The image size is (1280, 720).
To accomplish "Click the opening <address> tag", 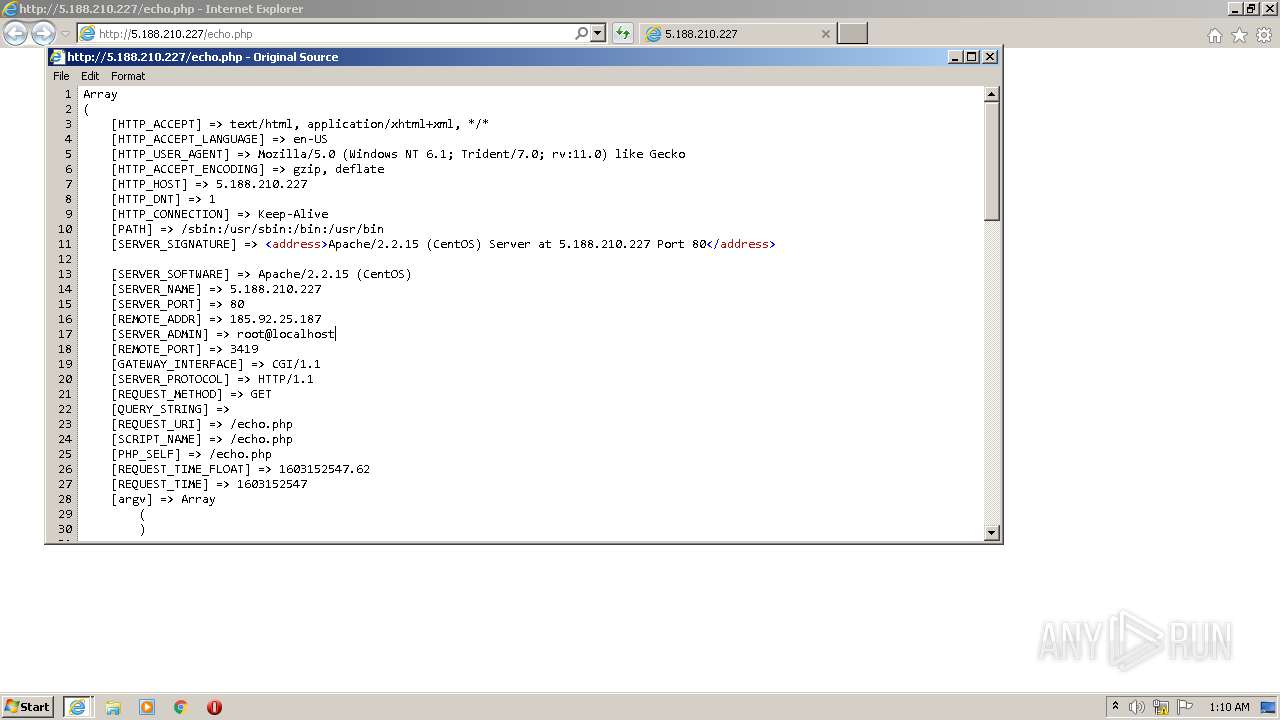I will click(297, 244).
